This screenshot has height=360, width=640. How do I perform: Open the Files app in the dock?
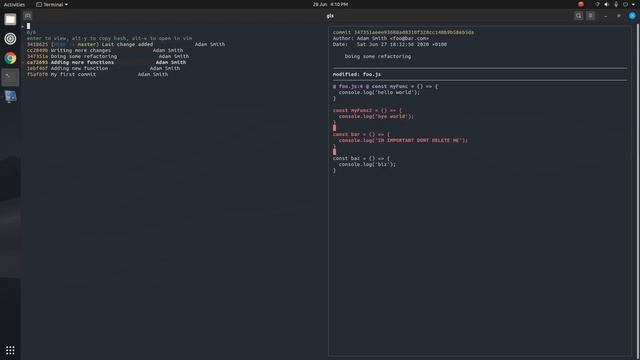pos(10,19)
